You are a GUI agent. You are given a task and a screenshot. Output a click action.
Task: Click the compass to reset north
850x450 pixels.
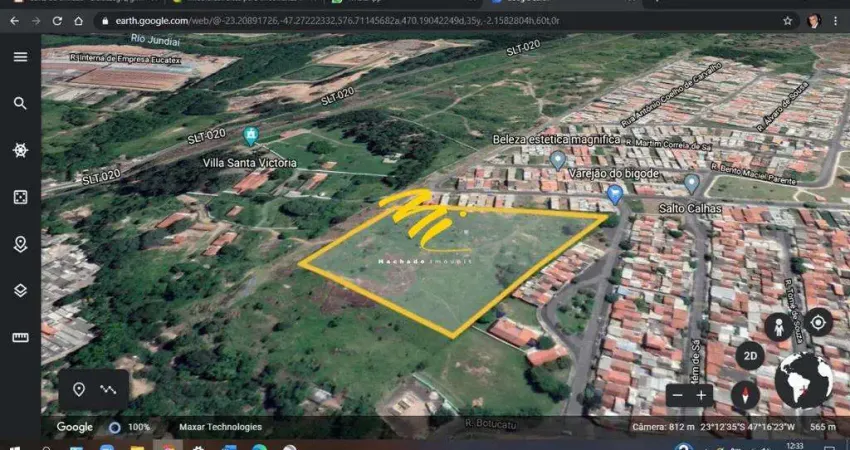coord(745,395)
